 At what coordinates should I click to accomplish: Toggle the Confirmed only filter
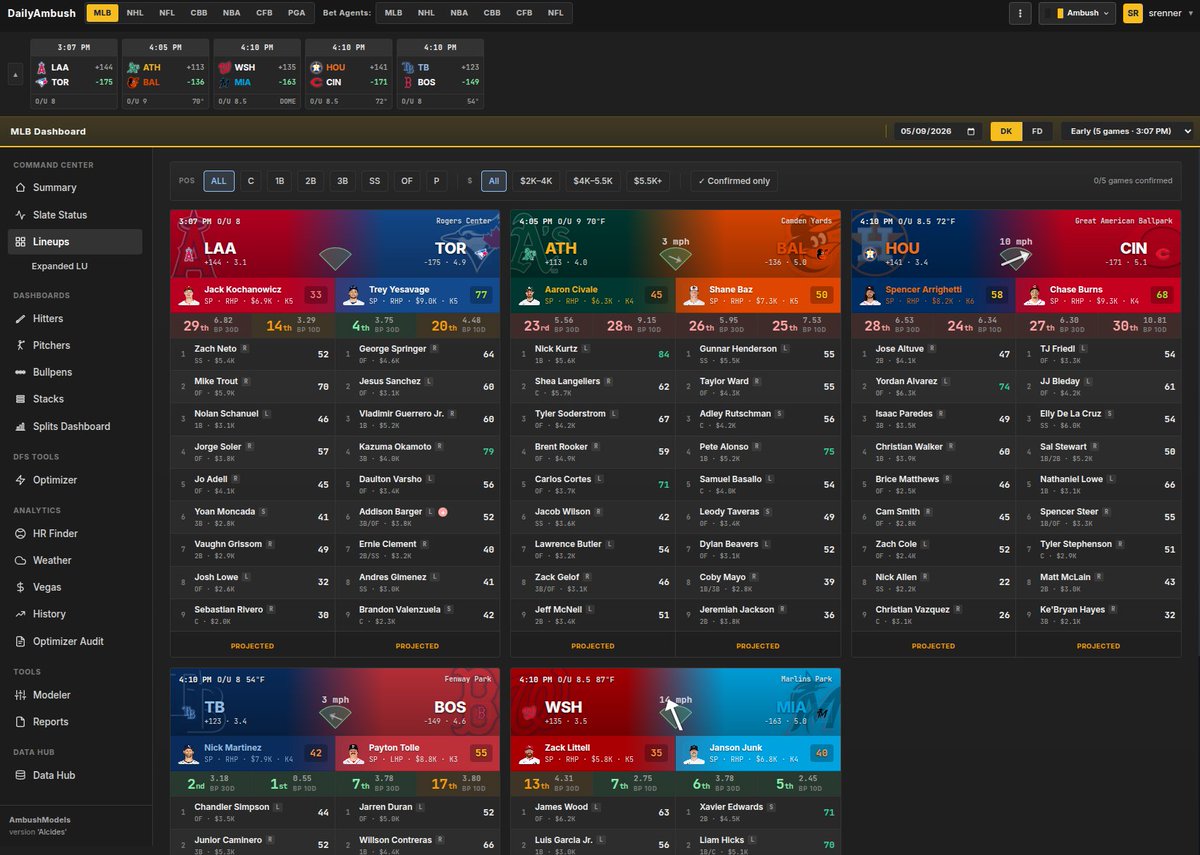[x=735, y=181]
